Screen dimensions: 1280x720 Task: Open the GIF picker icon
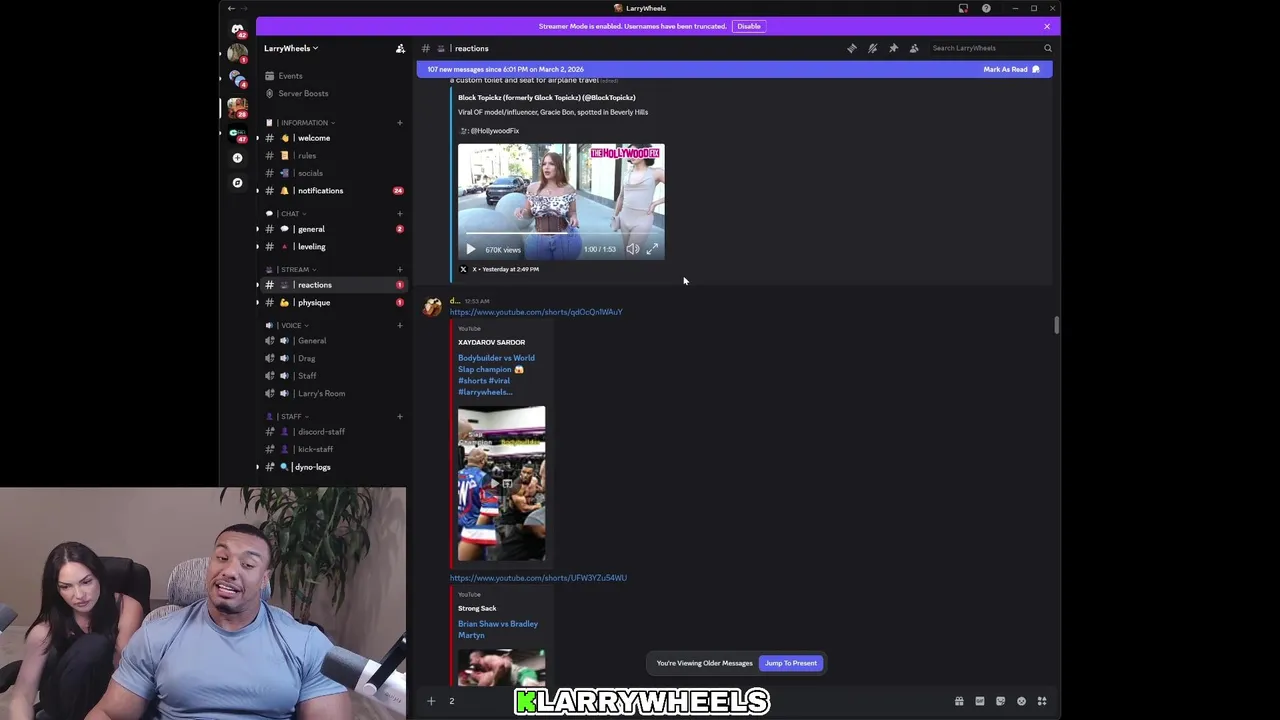[980, 701]
